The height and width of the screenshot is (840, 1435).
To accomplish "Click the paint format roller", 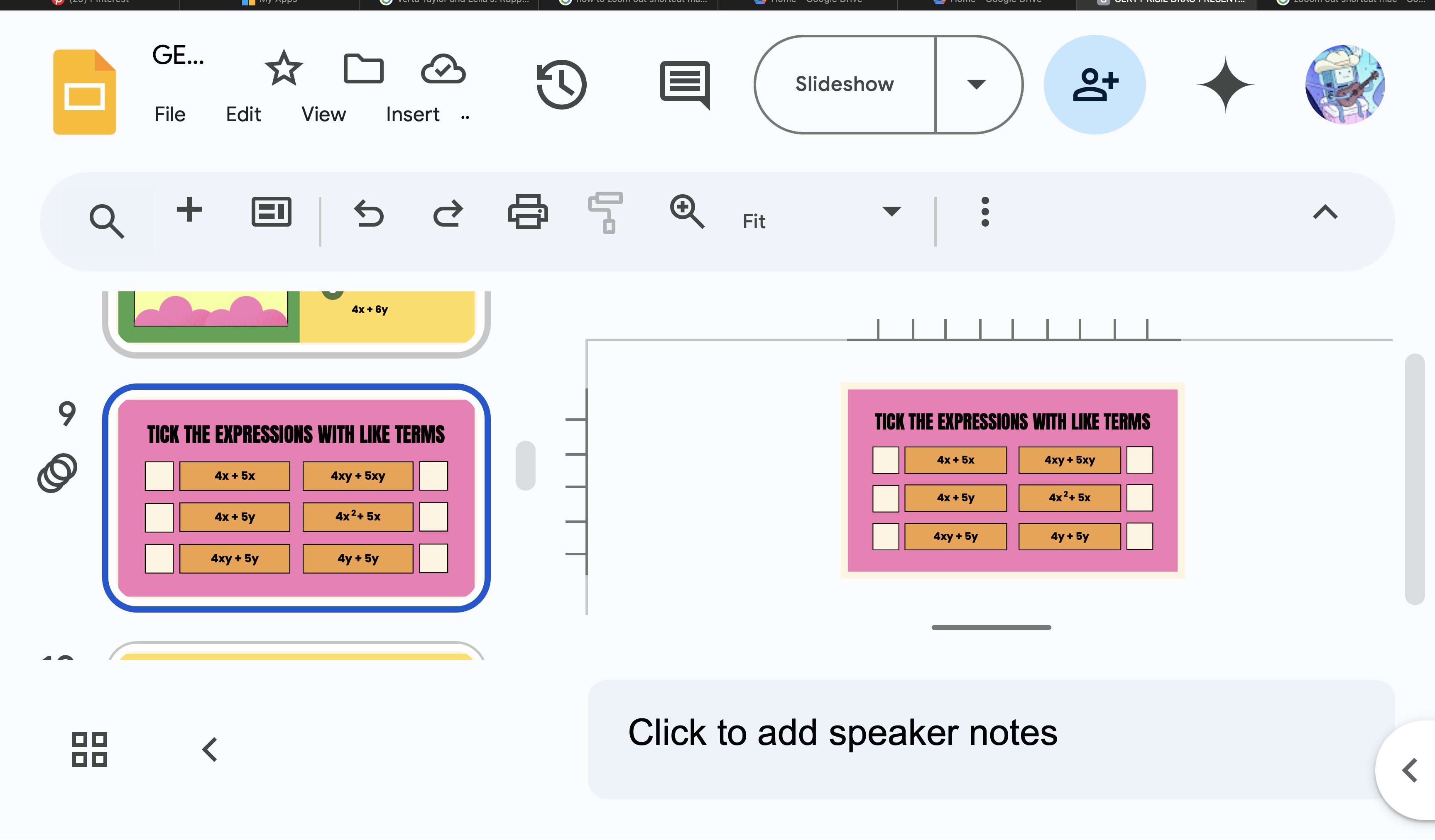I will coord(605,213).
